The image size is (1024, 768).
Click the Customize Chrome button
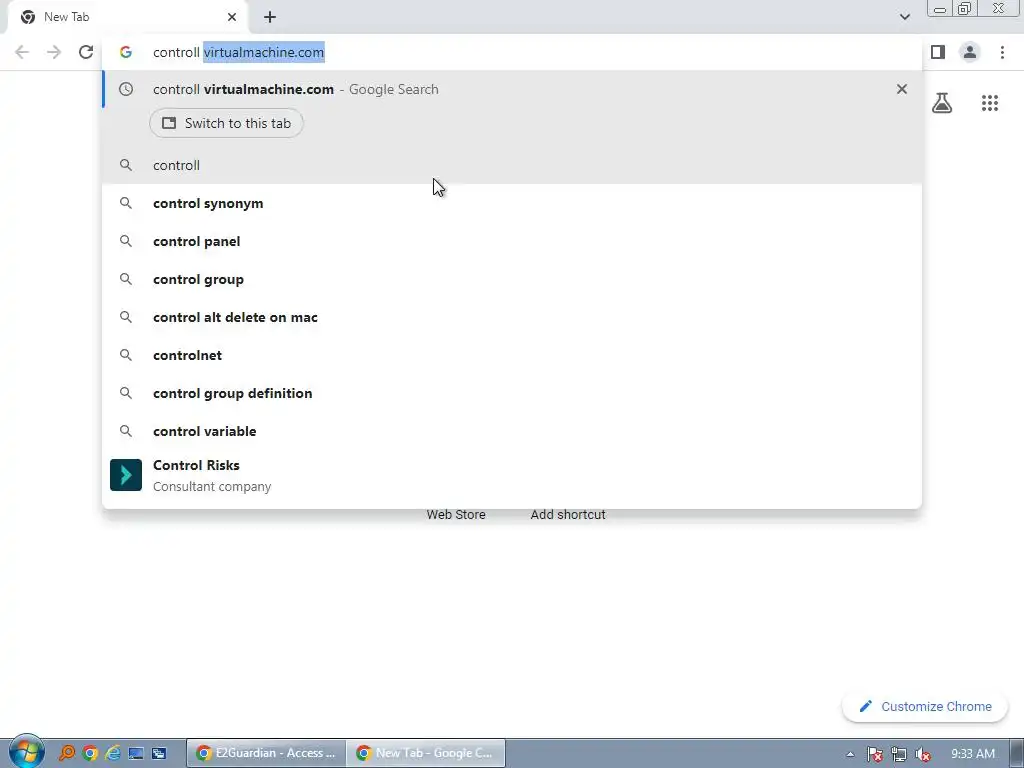tap(925, 707)
